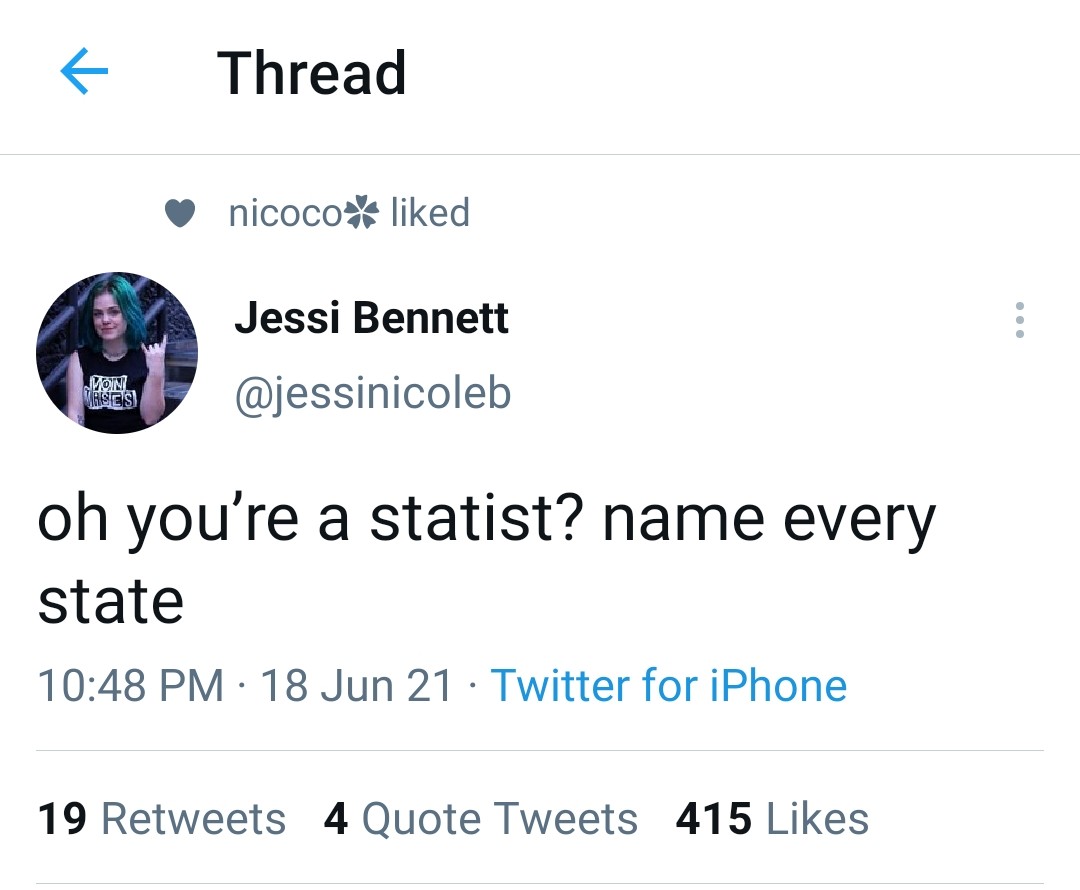
Task: Tap the nicoco liked label
Action: pos(349,212)
